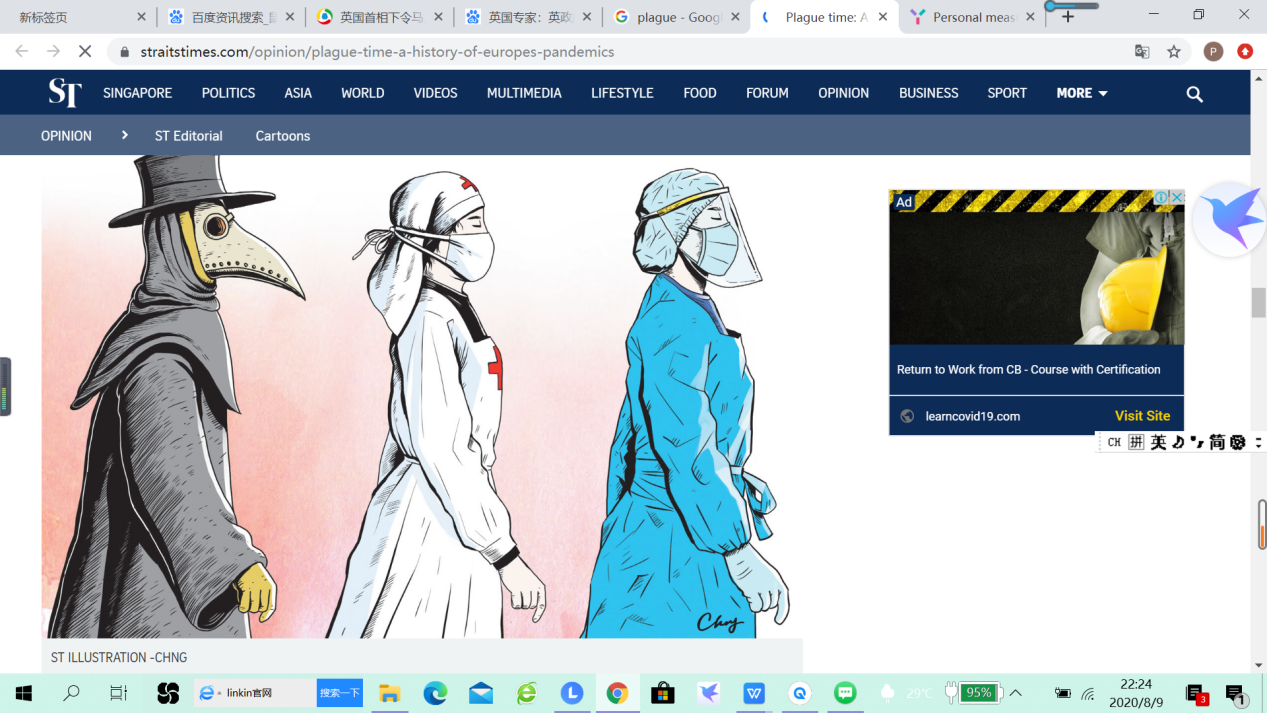Show hidden system tray icons
The image size is (1267, 713).
tap(1015, 693)
